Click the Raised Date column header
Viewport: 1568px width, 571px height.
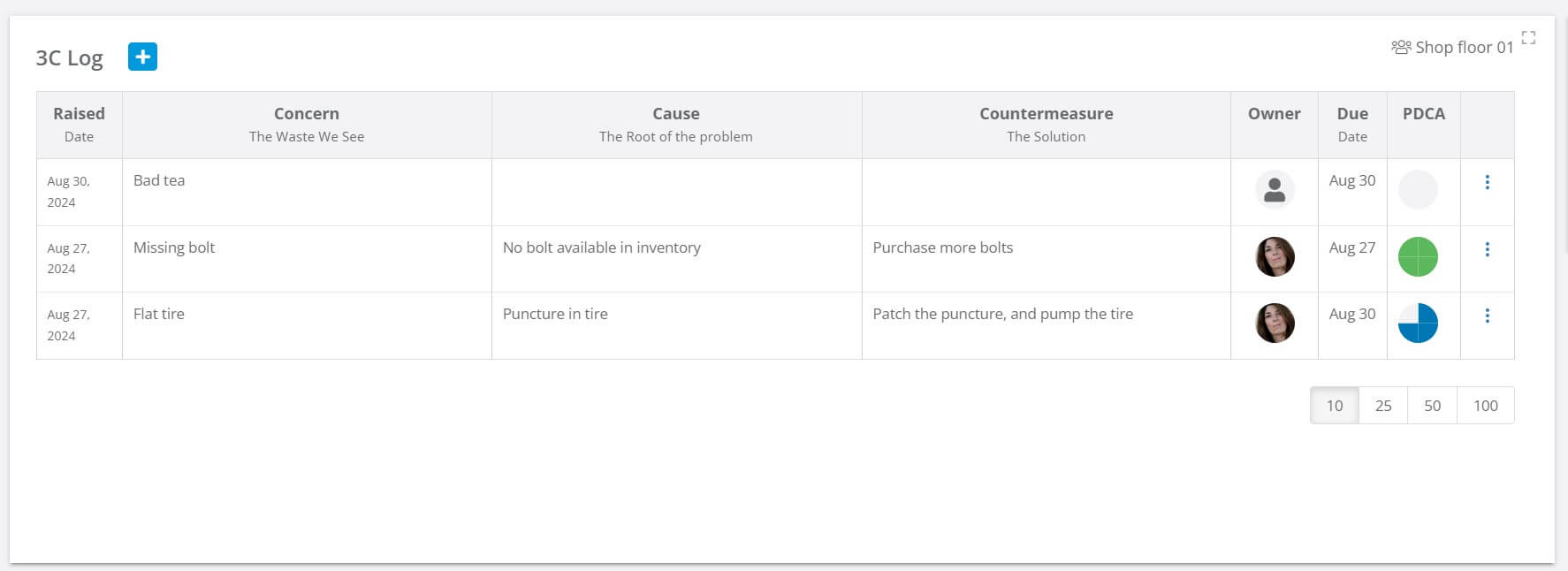tap(79, 124)
